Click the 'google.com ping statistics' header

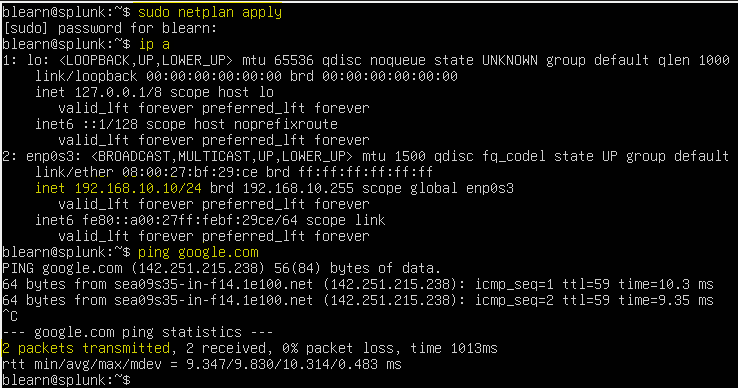coord(137,332)
